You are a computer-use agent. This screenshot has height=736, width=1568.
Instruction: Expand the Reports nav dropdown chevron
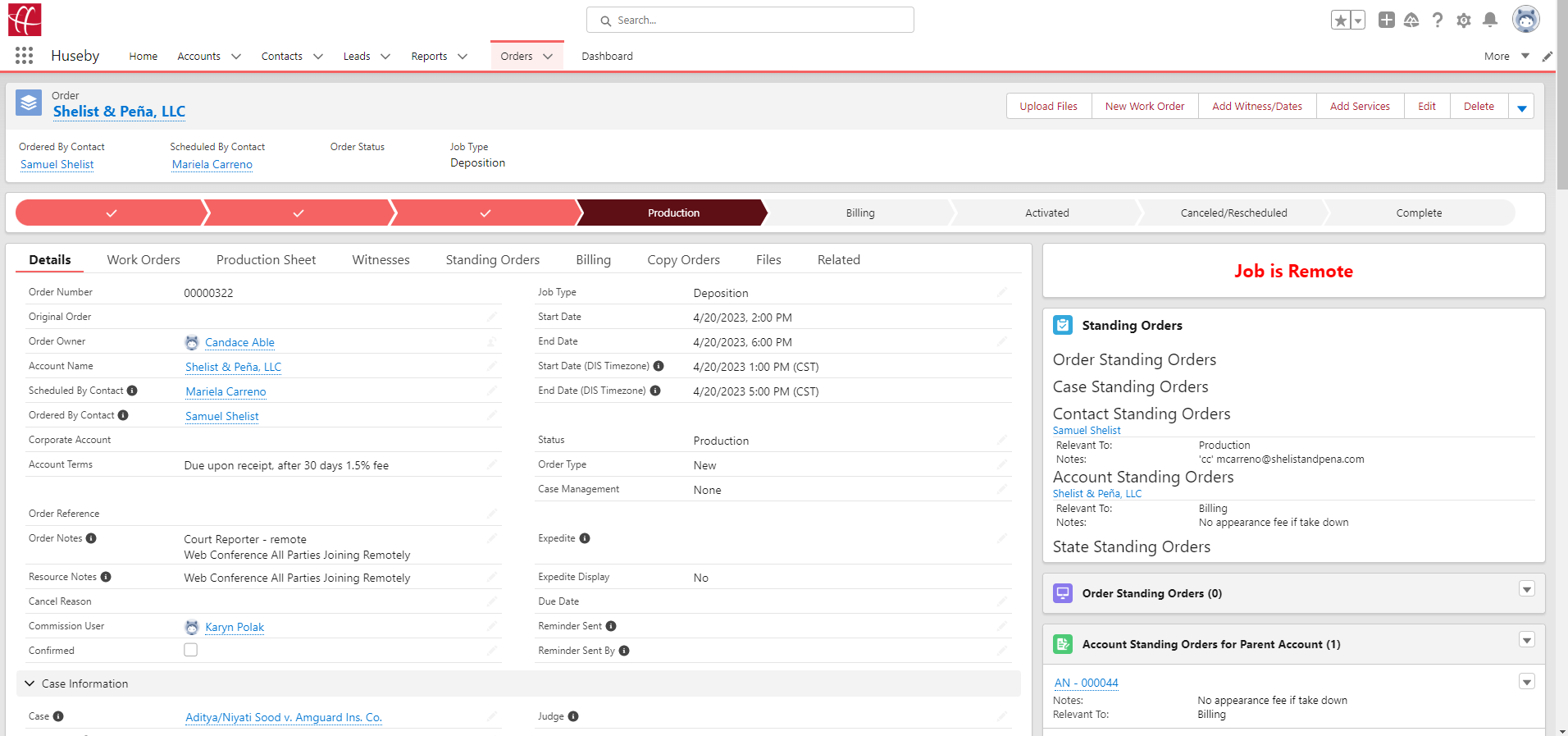[463, 57]
